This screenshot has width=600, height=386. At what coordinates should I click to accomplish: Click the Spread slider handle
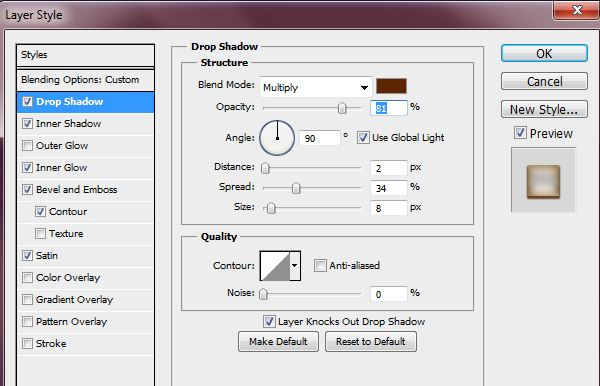(x=296, y=188)
